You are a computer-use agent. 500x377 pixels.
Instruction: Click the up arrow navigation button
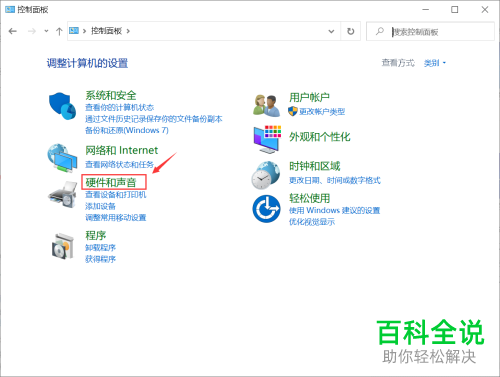click(x=59, y=31)
